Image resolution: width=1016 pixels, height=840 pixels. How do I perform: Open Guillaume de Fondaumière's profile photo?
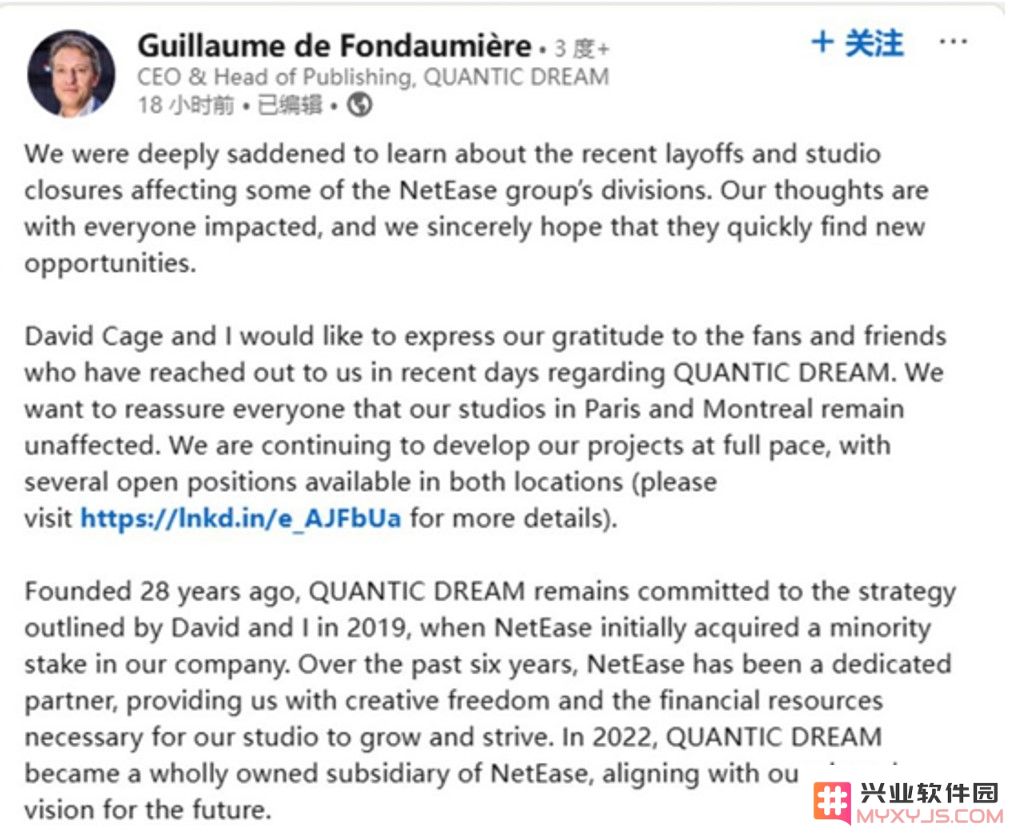[x=71, y=73]
